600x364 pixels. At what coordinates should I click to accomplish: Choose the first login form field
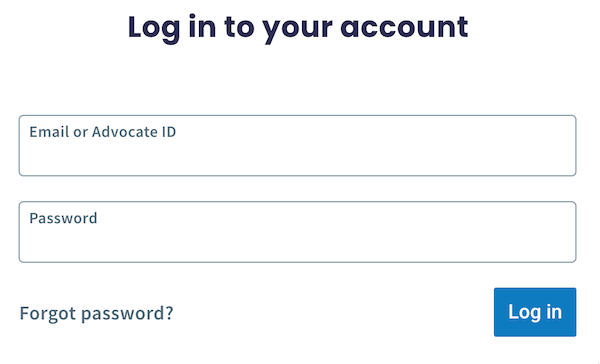(297, 145)
